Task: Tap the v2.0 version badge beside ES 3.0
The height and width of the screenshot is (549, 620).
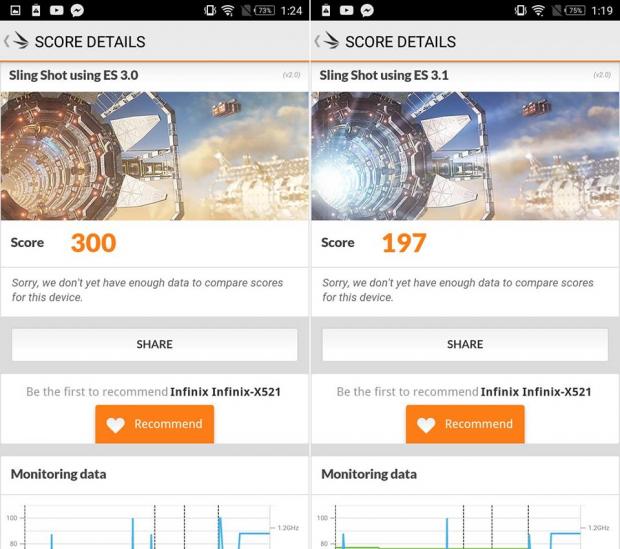Action: [x=291, y=75]
